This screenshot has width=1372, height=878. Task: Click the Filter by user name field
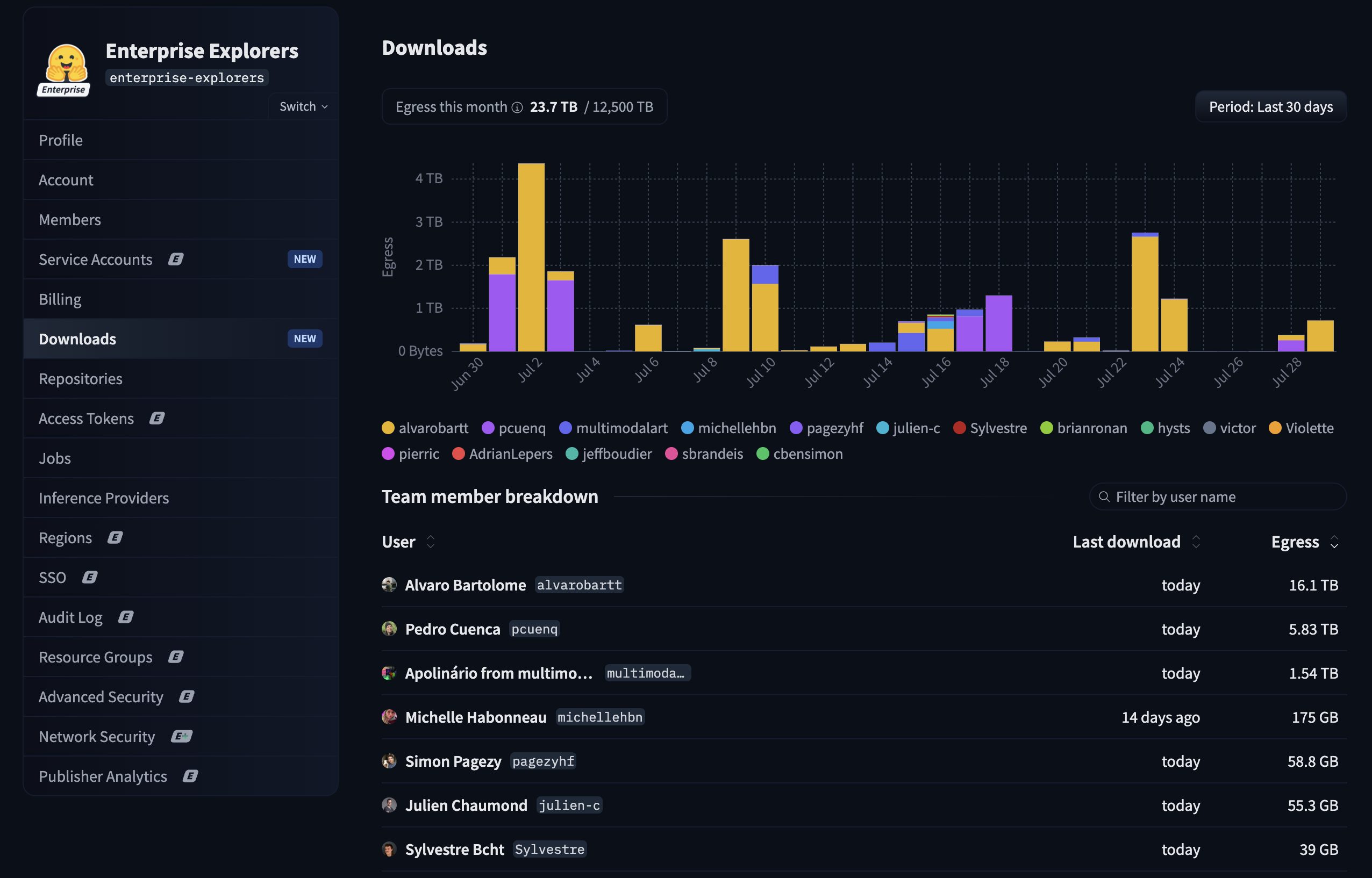tap(1218, 496)
